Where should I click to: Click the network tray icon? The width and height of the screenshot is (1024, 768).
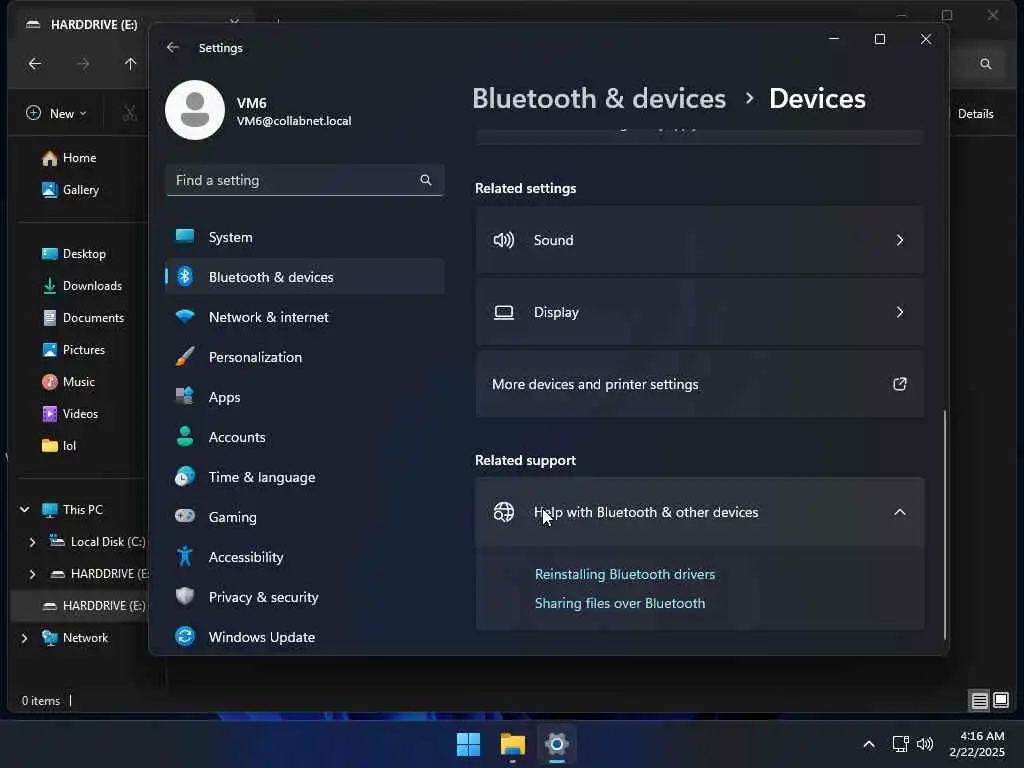point(900,744)
